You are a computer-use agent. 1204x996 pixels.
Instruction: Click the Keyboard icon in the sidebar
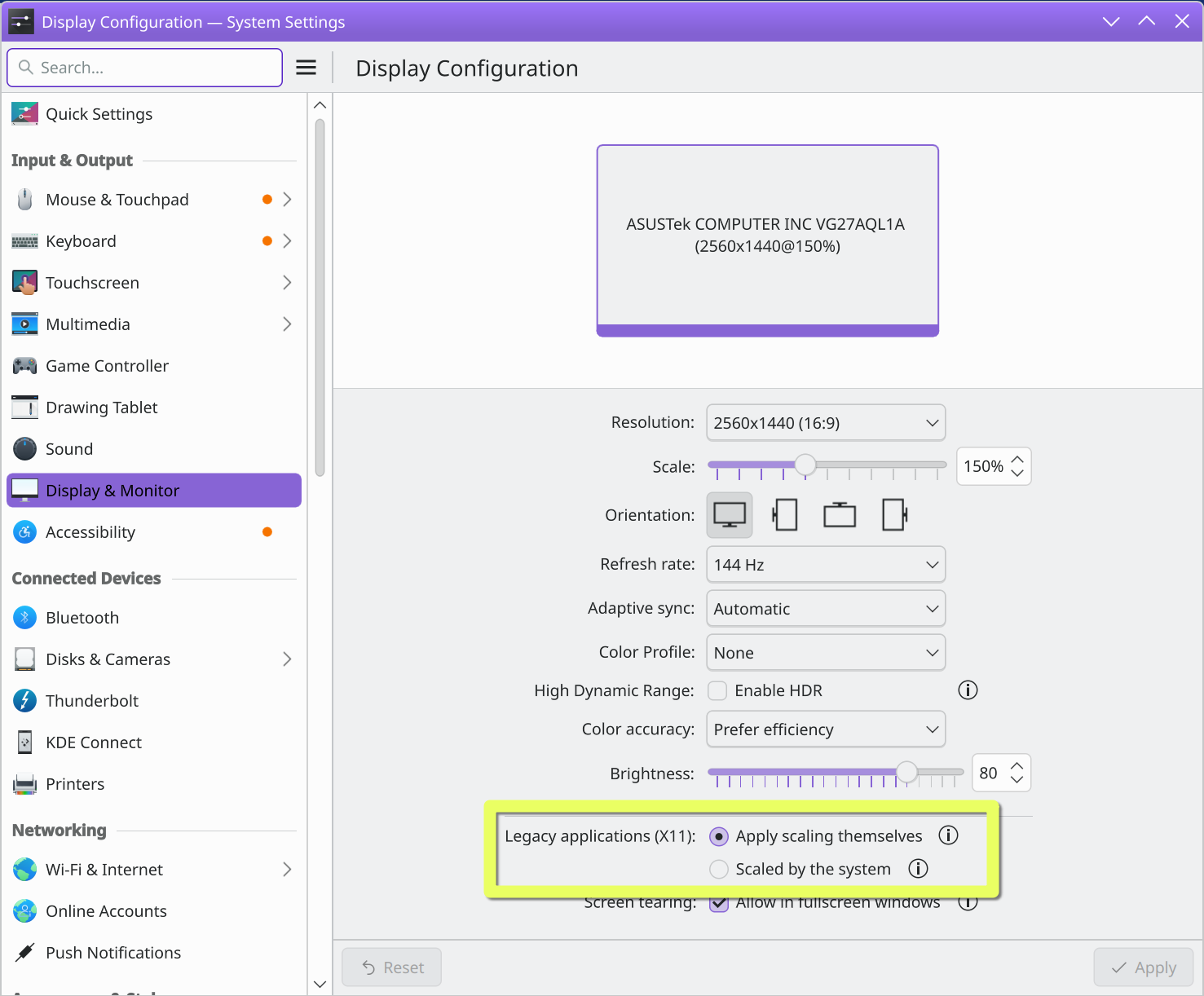[x=24, y=241]
